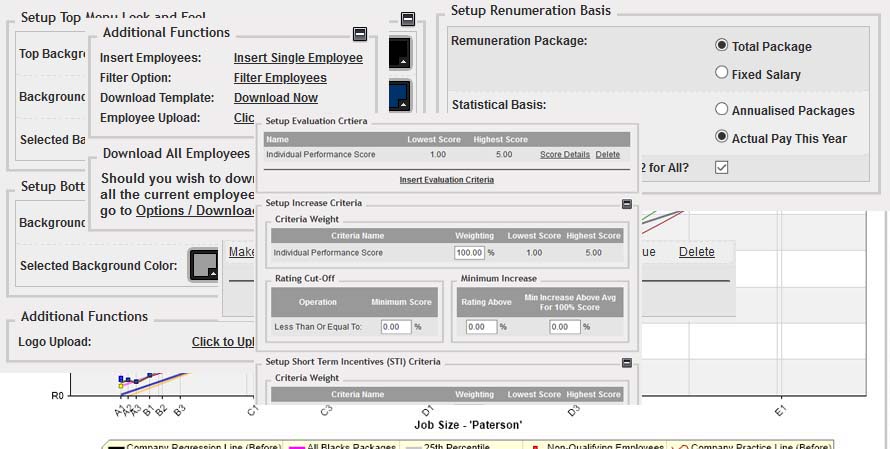Select Annualised Packages as statistical basis
Viewport: 890px width, 449px height.
pyautogui.click(x=722, y=110)
